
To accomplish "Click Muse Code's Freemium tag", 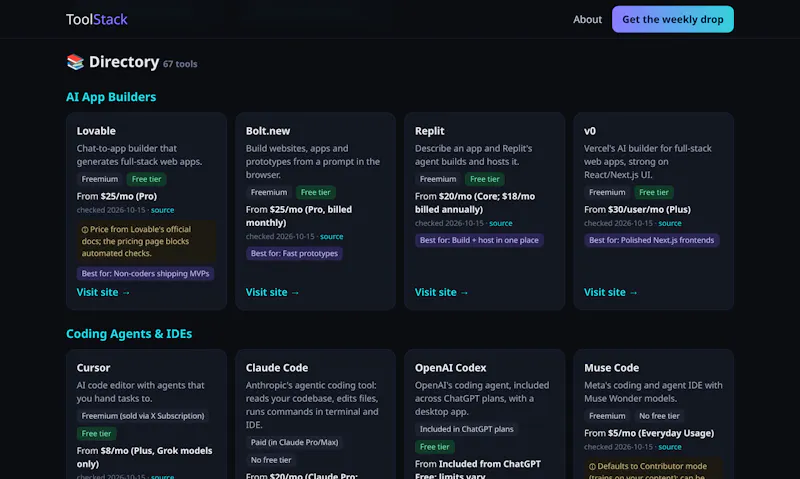I will (x=607, y=416).
